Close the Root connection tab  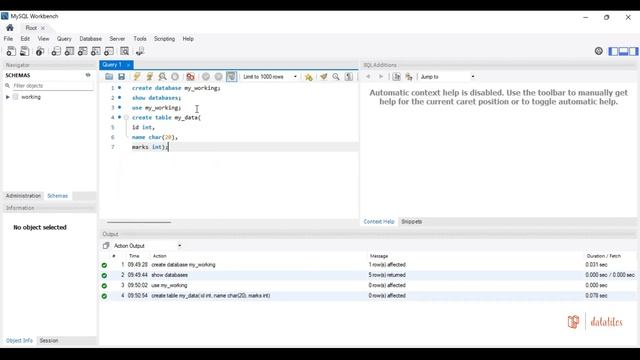42,28
